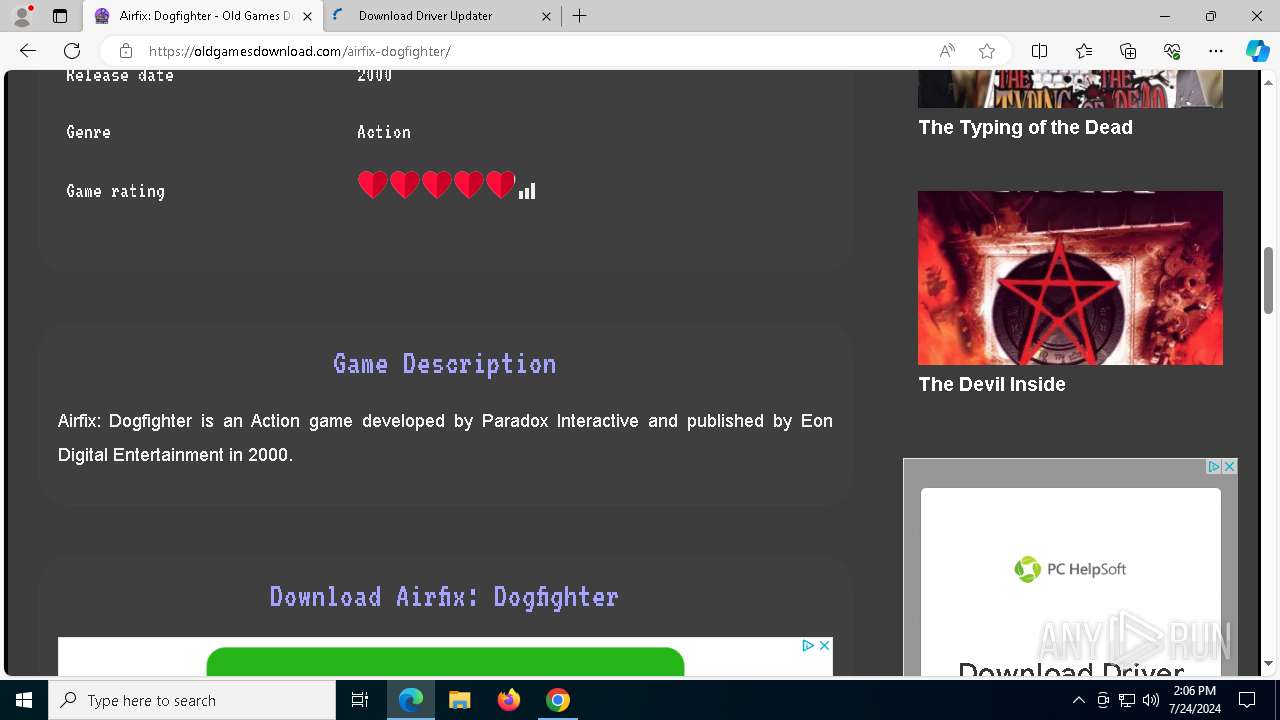
Task: Close the Download Driver Updater tab
Action: [546, 16]
